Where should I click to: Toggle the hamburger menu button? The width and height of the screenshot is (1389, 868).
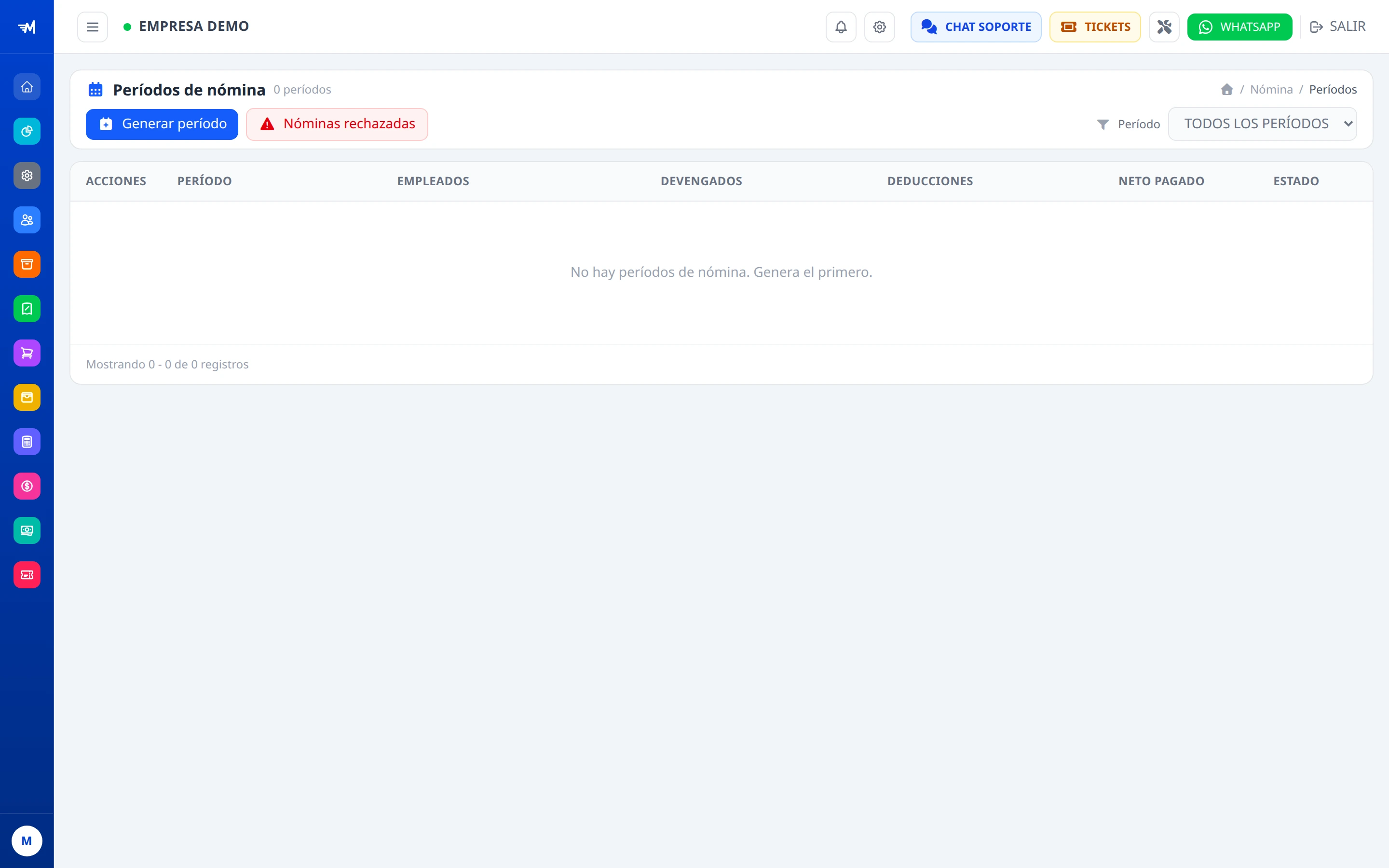93,27
